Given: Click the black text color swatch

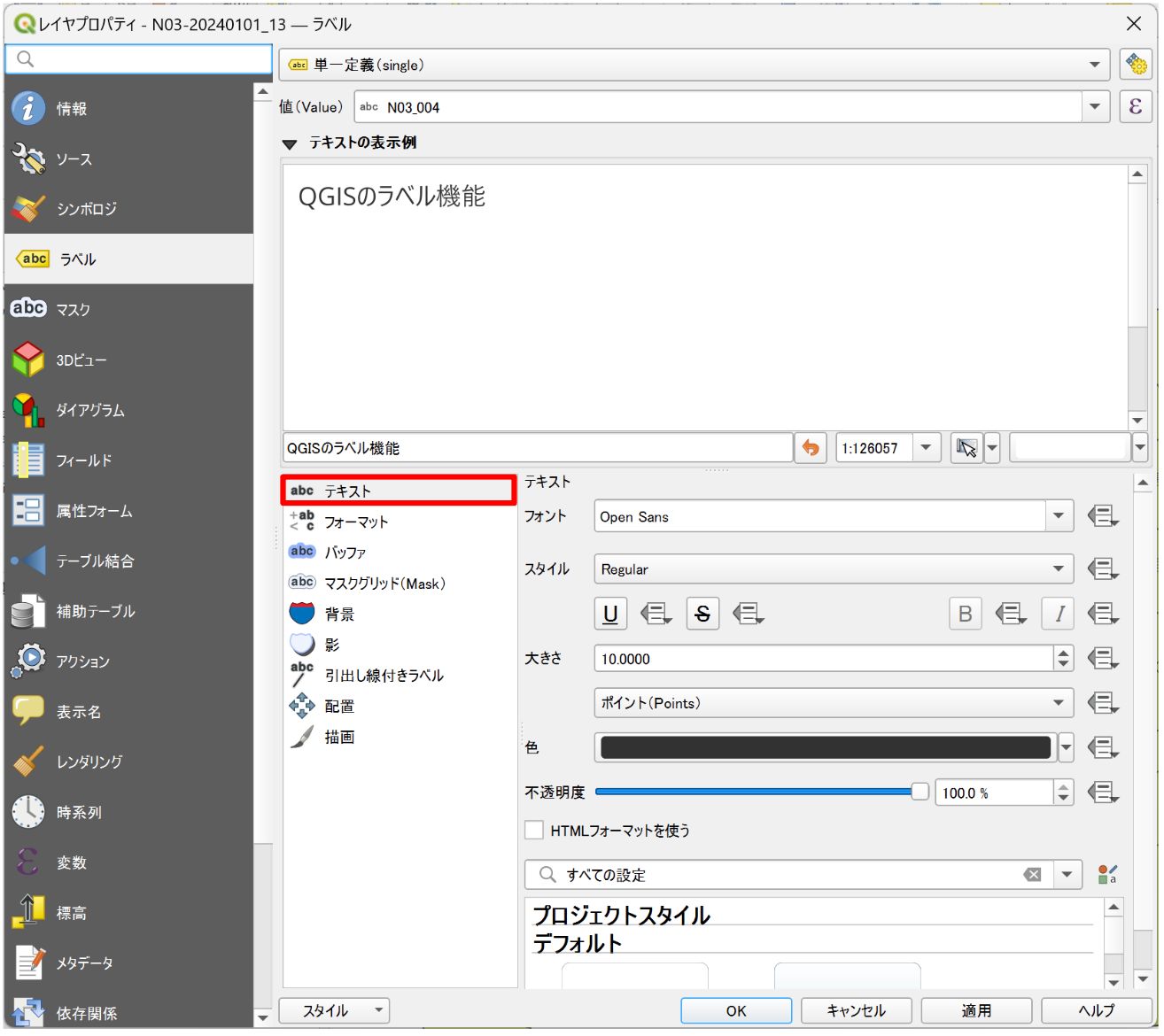Looking at the screenshot, I should tap(826, 747).
